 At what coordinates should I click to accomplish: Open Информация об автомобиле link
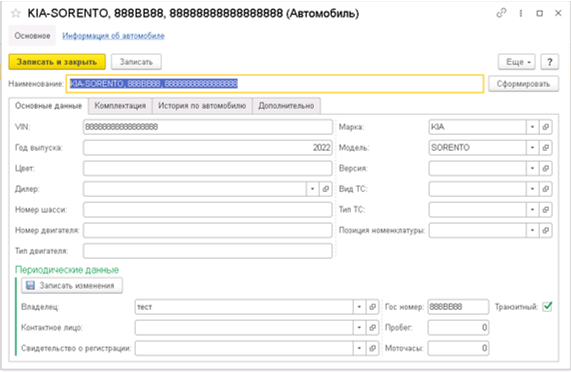tap(113, 36)
